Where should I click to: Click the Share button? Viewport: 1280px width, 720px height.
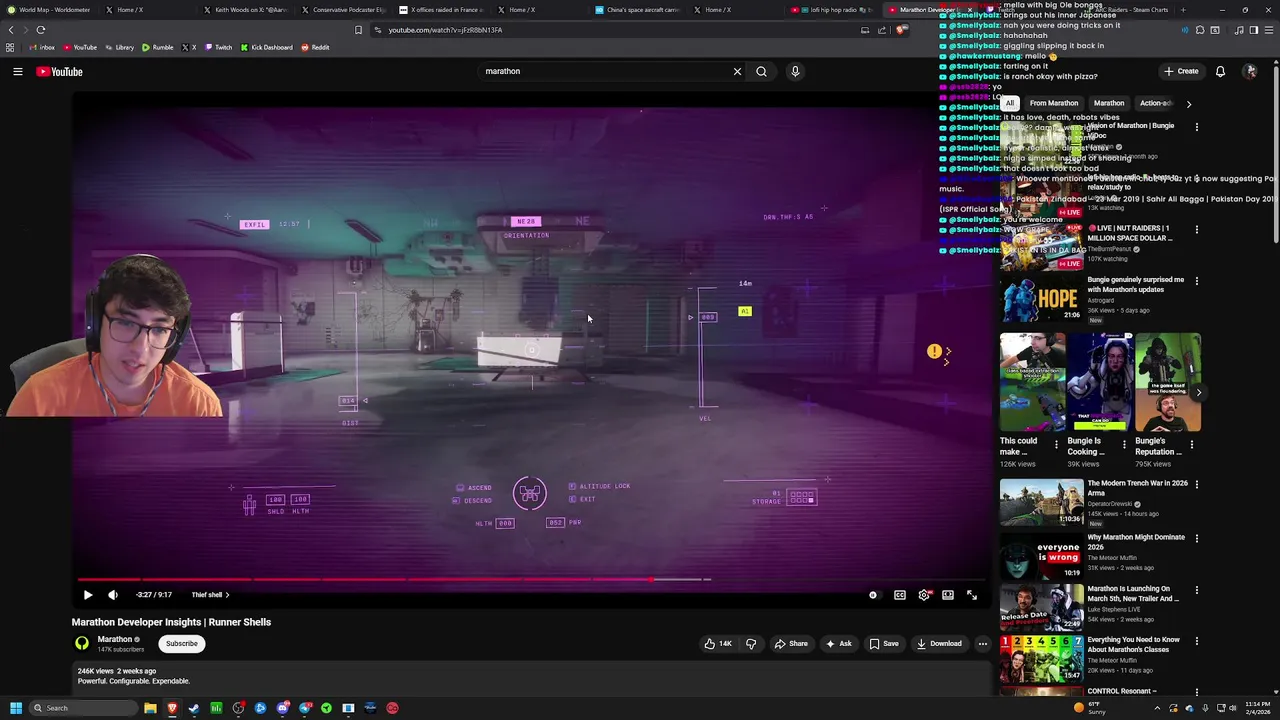click(x=791, y=644)
